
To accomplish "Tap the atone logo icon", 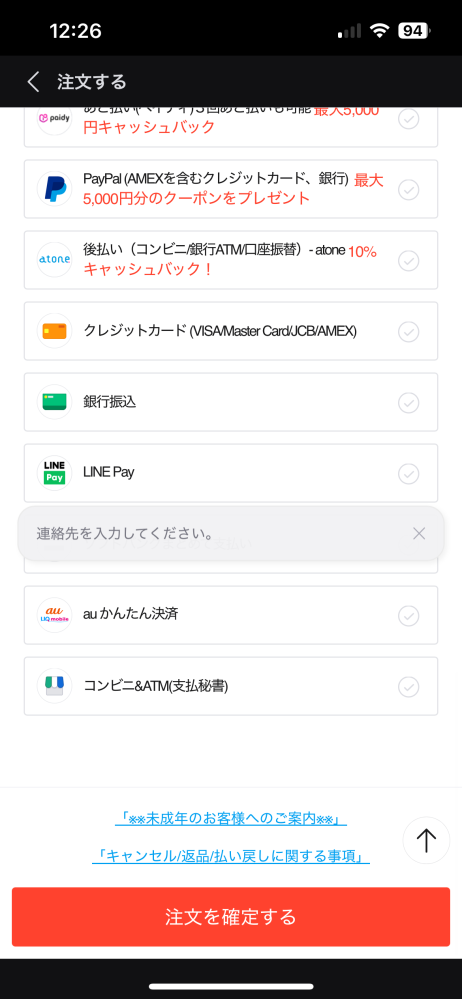I will [55, 260].
